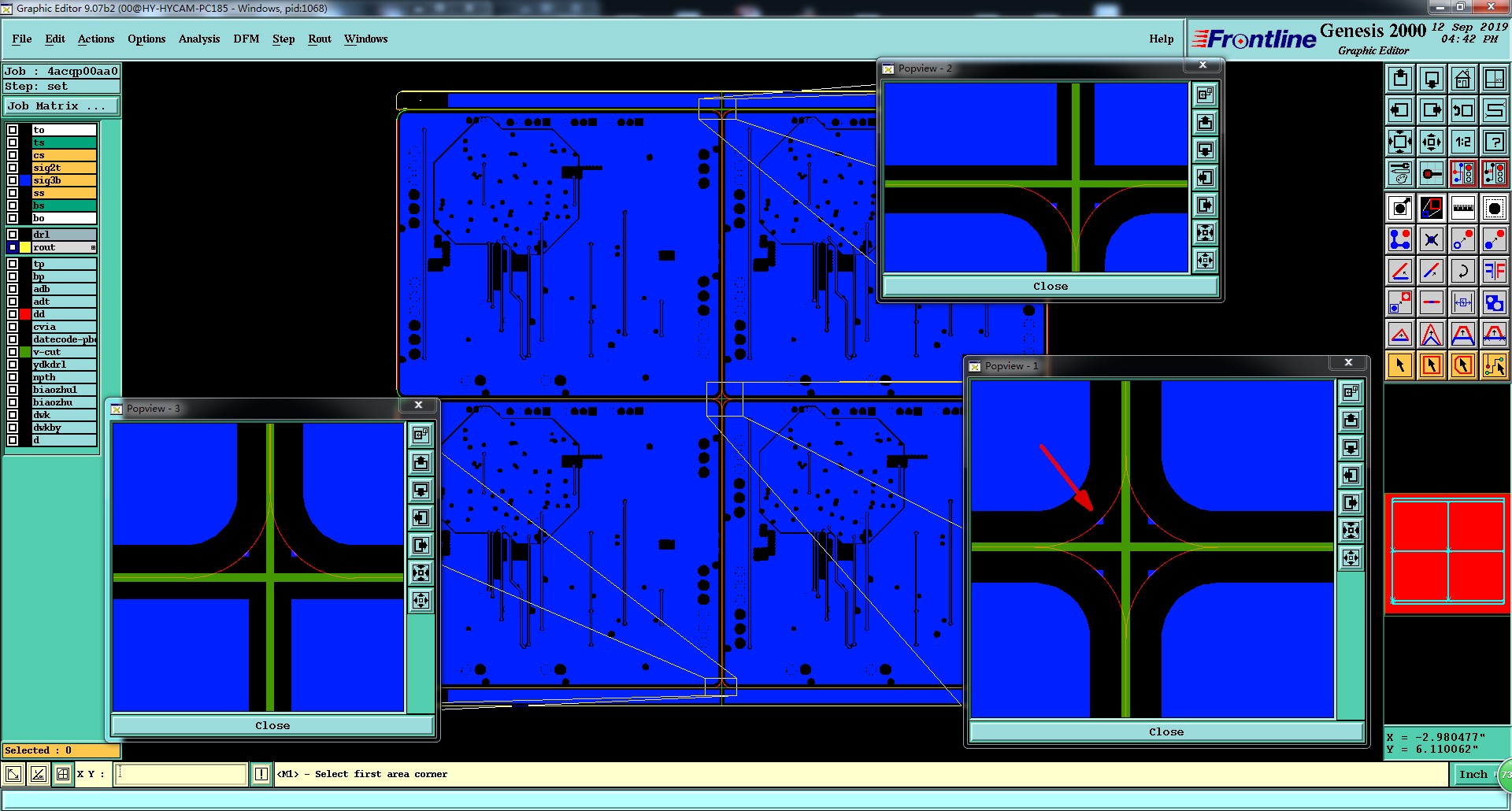The image size is (1512, 811).
Task: Open the ruler measurement tool
Action: (x=1462, y=208)
